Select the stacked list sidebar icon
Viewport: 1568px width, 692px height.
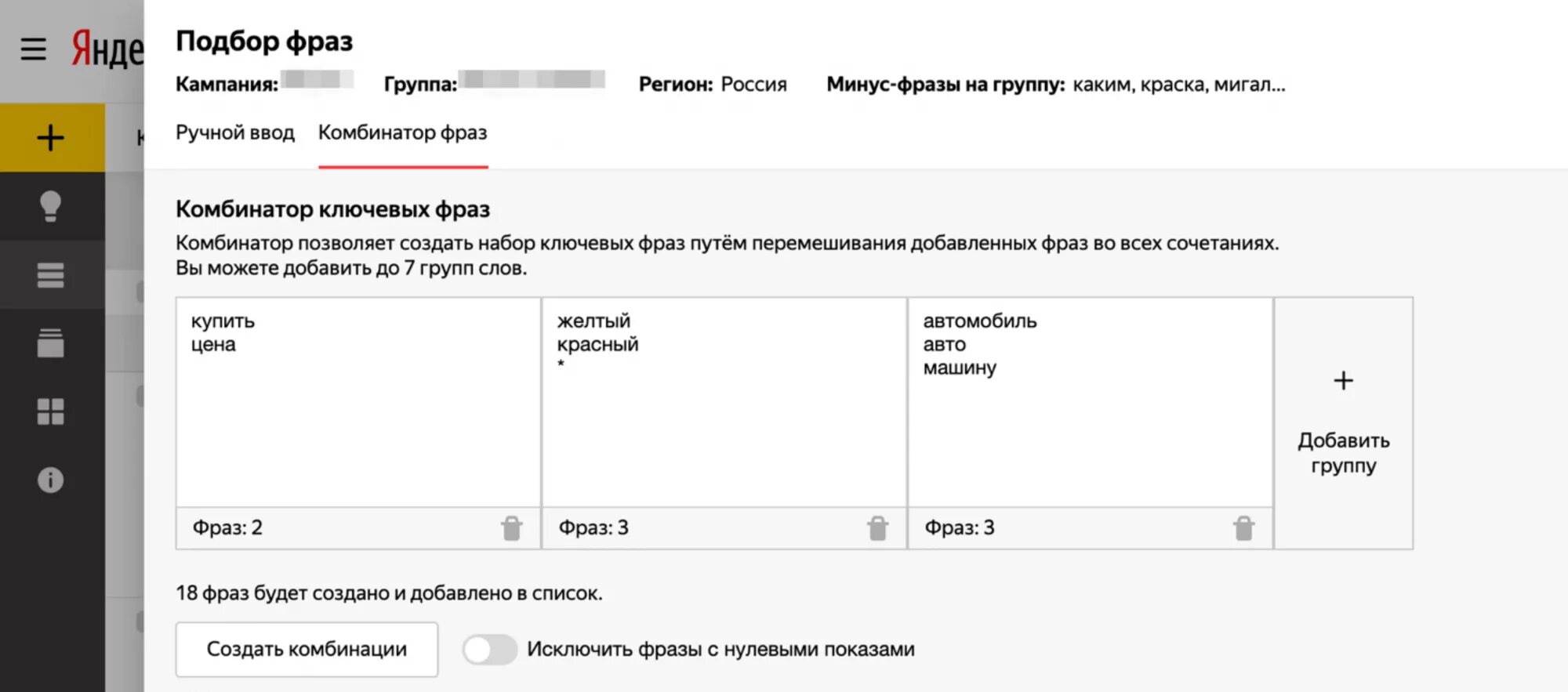tap(51, 275)
